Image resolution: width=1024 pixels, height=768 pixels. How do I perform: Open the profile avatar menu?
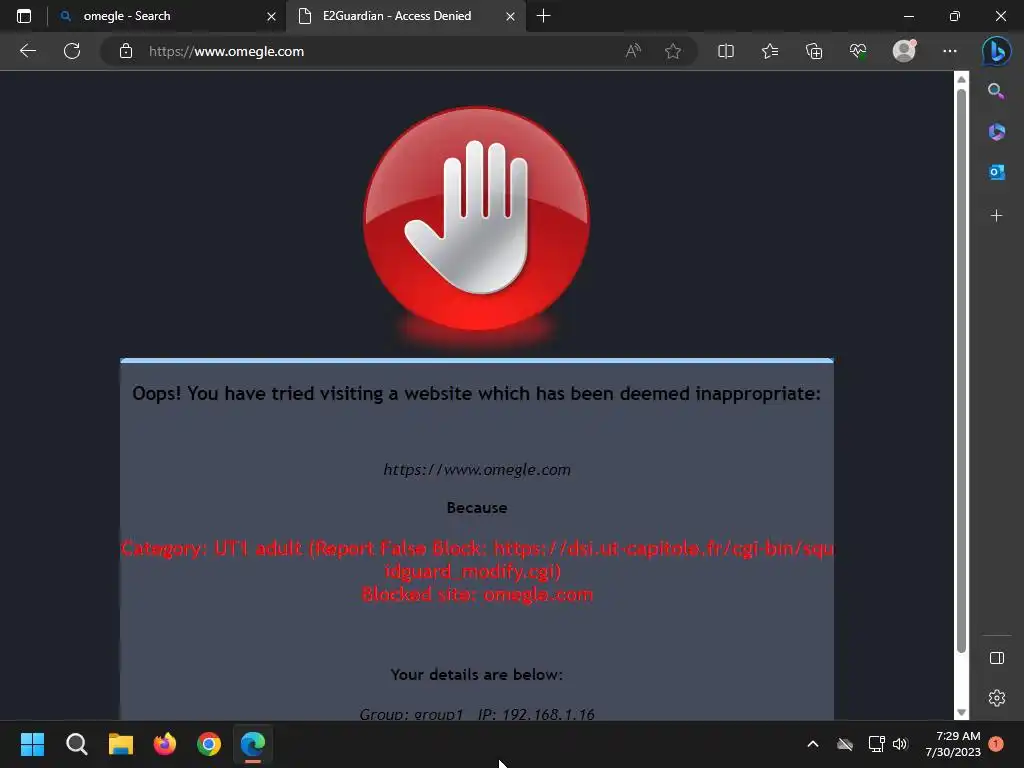pyautogui.click(x=904, y=51)
